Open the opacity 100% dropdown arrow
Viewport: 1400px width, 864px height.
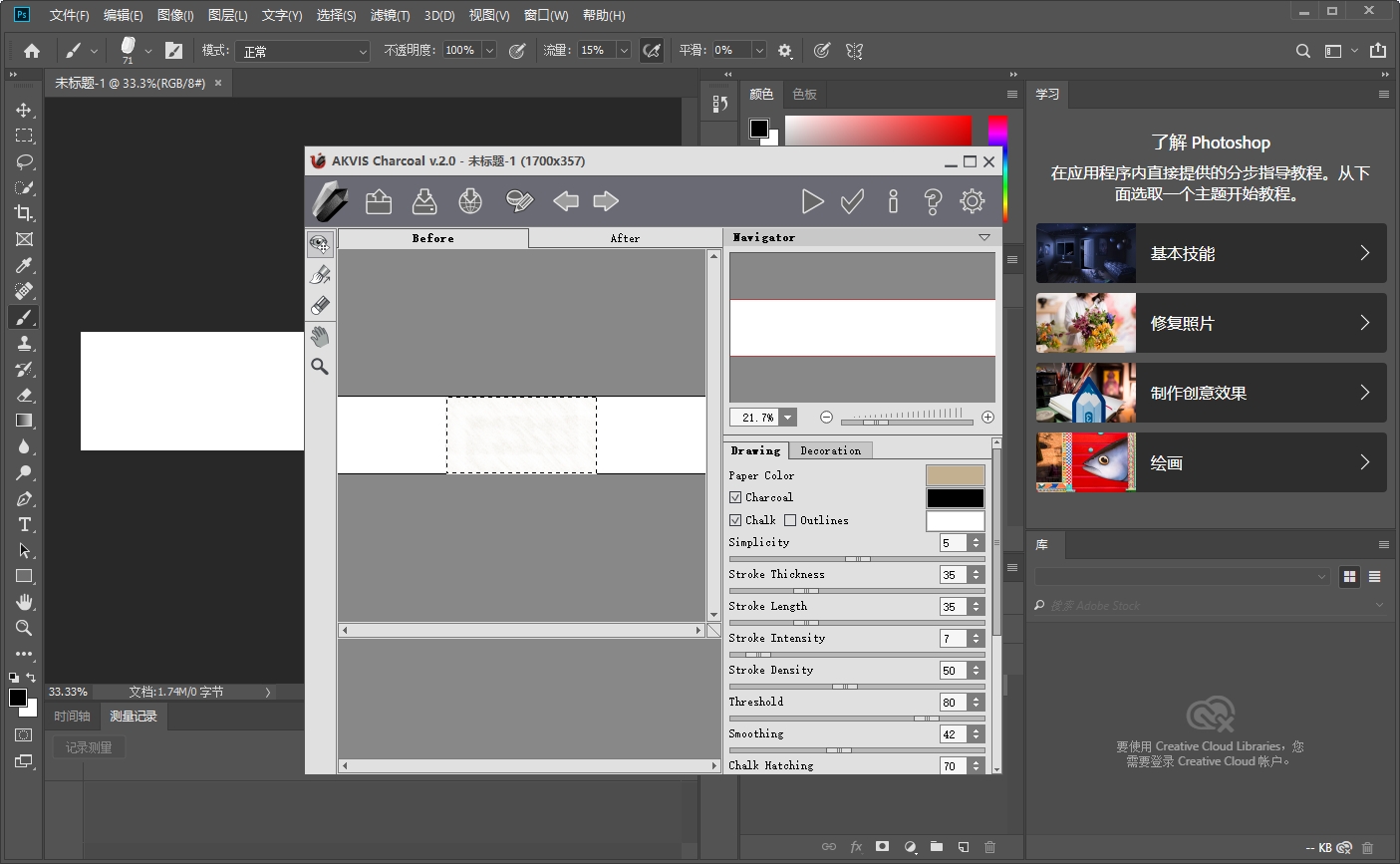tap(489, 51)
